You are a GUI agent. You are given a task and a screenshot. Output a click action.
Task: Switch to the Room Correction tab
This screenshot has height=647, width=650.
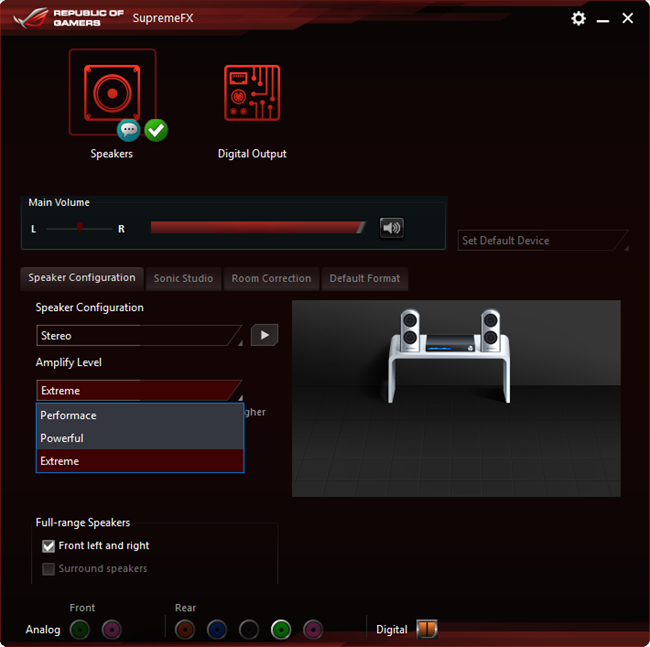271,279
